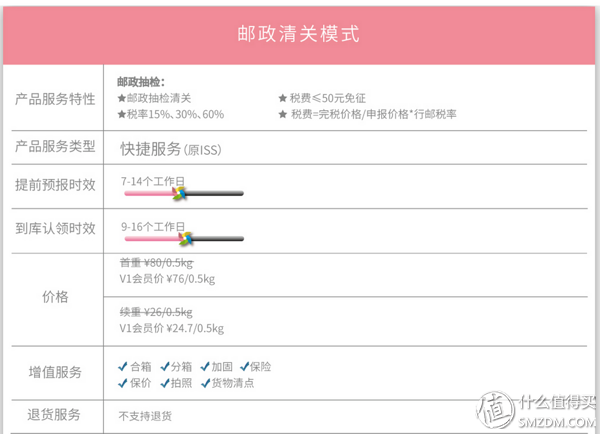
Task: Click the 邮政清关模式 pink header
Action: [x=299, y=35]
